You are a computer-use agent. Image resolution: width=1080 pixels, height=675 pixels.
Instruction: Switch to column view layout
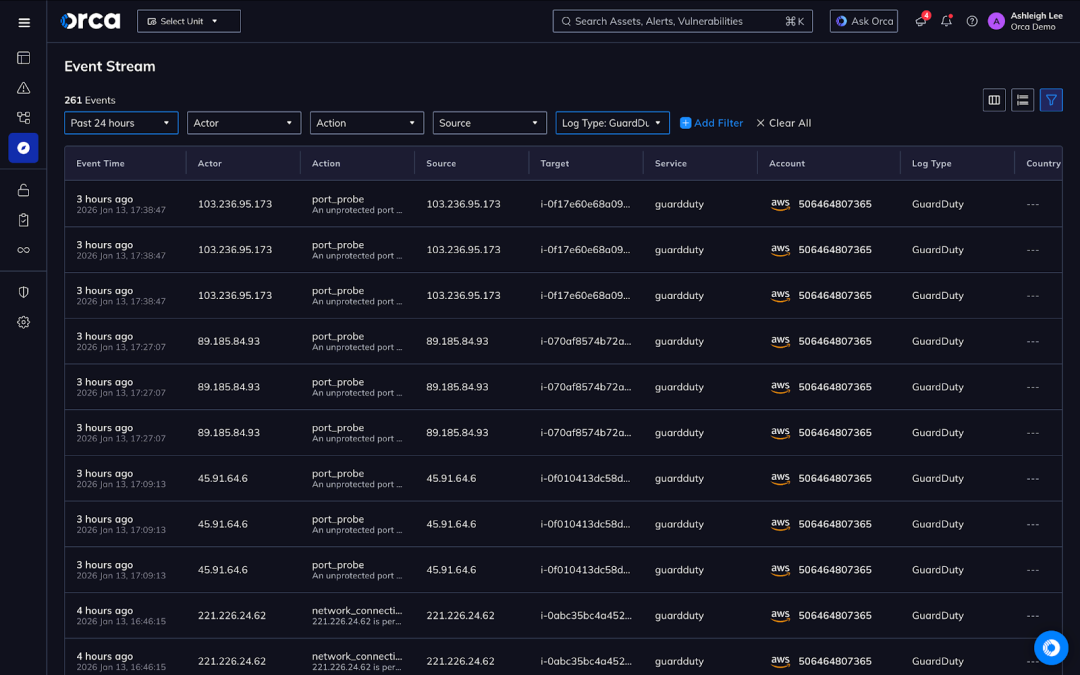pos(993,100)
